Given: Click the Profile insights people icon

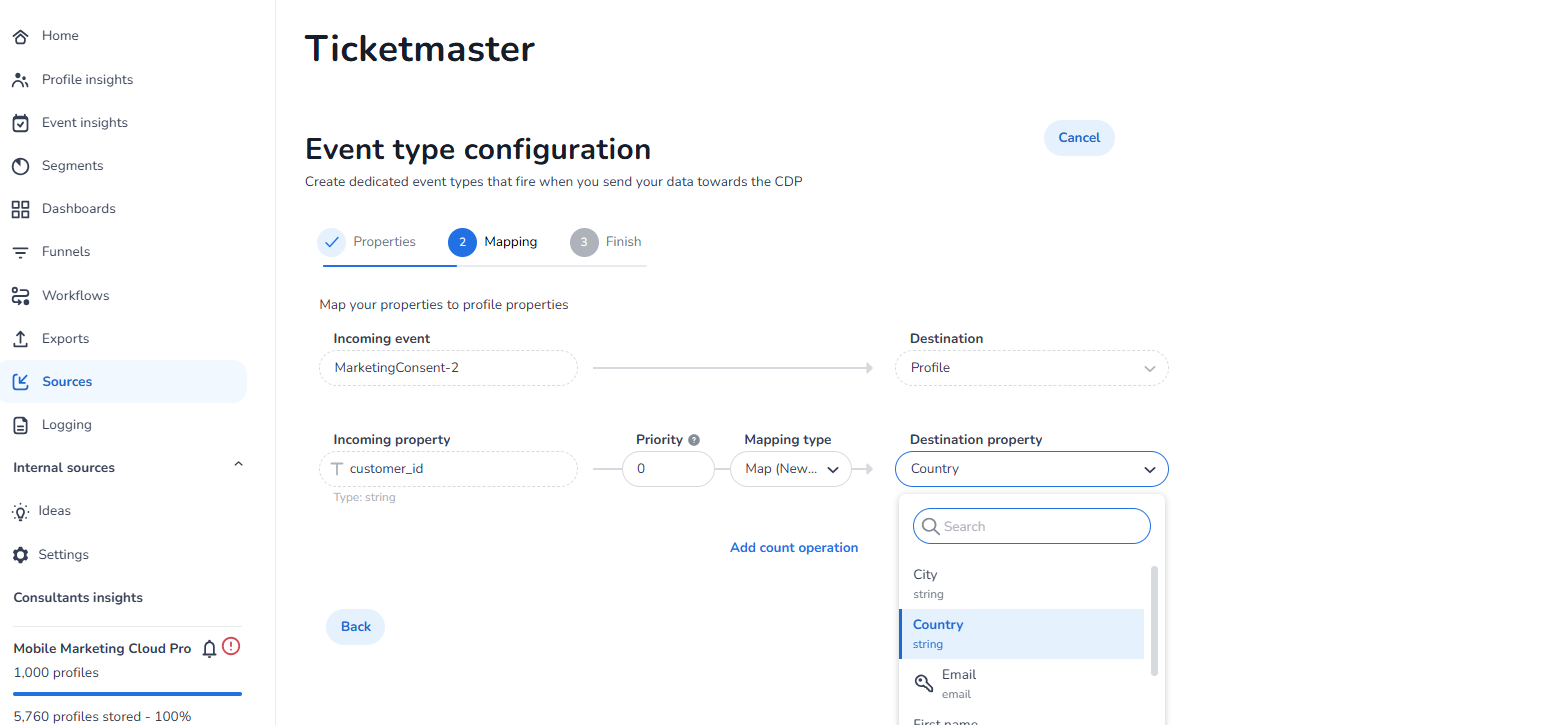Looking at the screenshot, I should [20, 80].
